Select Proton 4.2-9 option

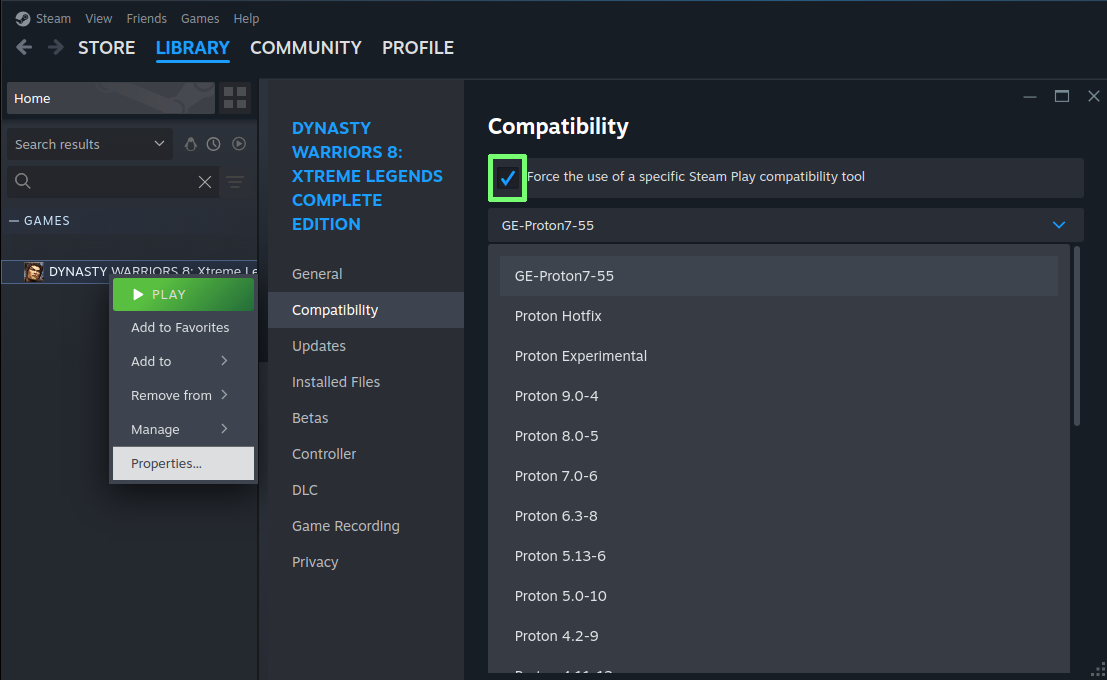click(779, 636)
